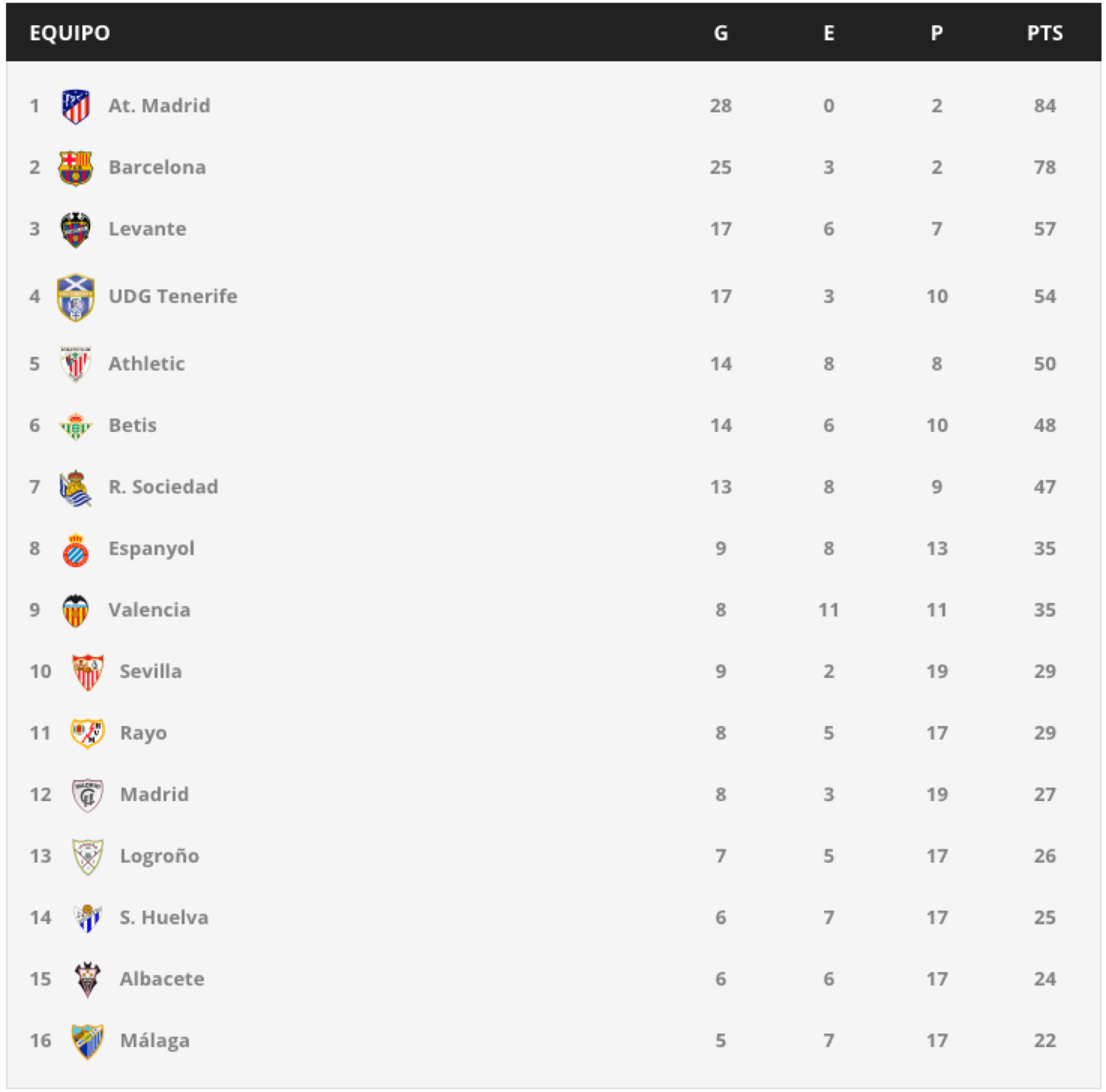1106x1092 pixels.
Task: Open the UDG Tenerife crest
Action: 76,297
